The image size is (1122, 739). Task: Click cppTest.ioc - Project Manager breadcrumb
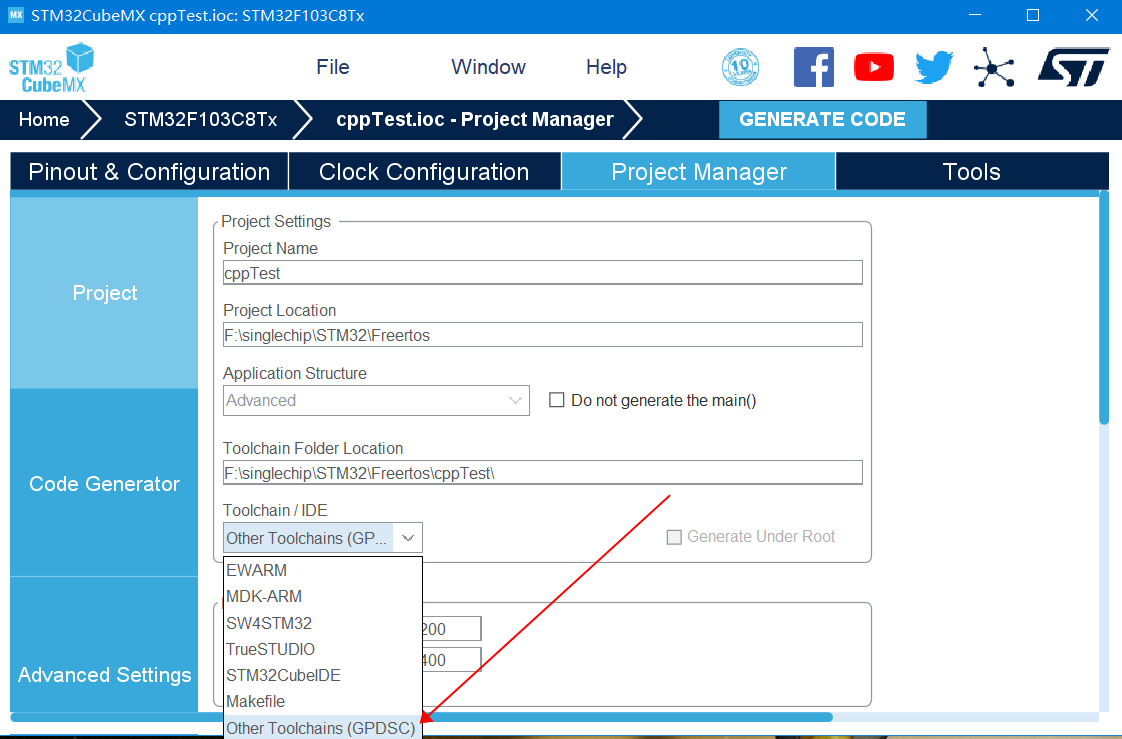coord(474,119)
